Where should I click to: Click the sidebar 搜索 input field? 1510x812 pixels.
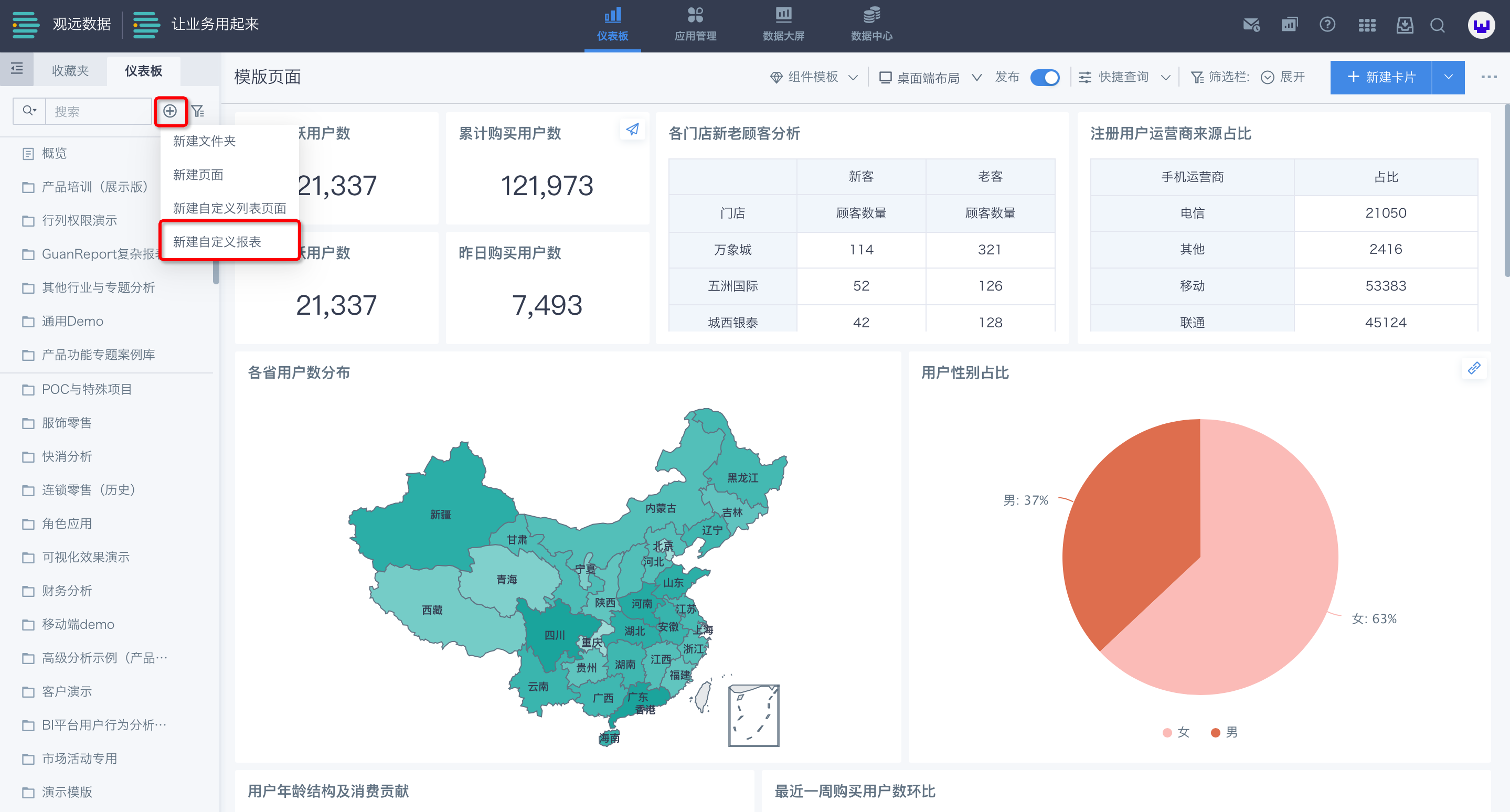click(99, 111)
